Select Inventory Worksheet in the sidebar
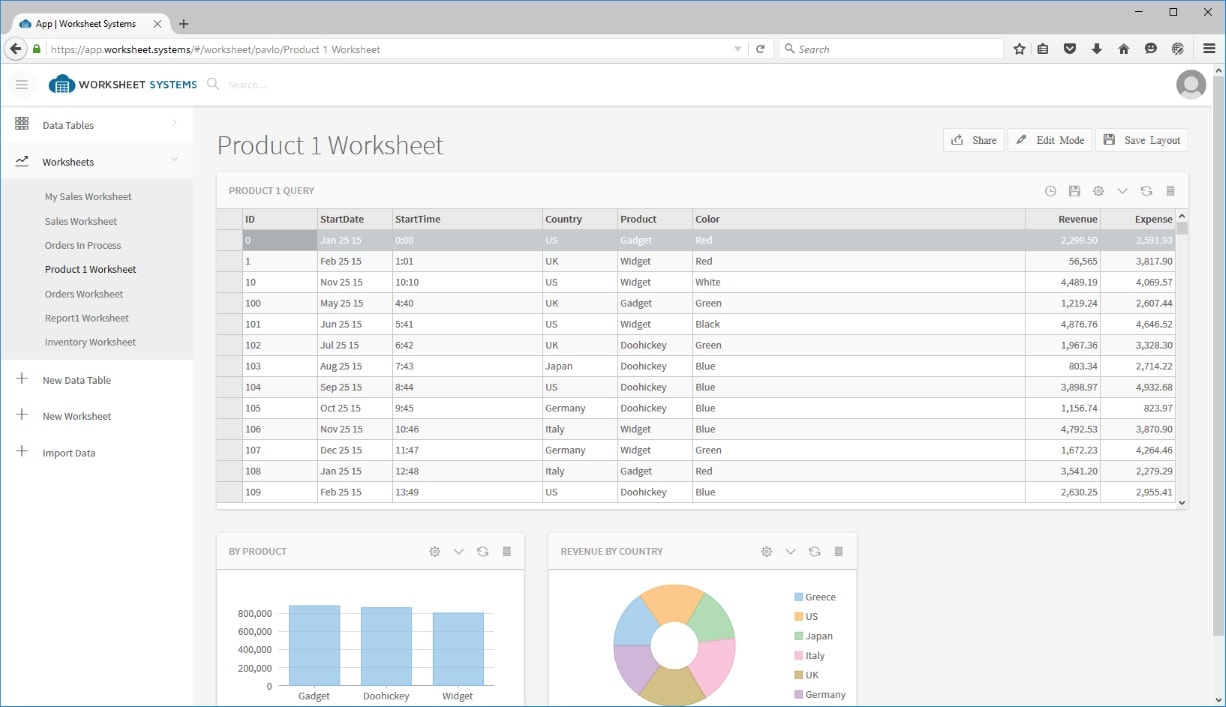1226x707 pixels. click(90, 342)
